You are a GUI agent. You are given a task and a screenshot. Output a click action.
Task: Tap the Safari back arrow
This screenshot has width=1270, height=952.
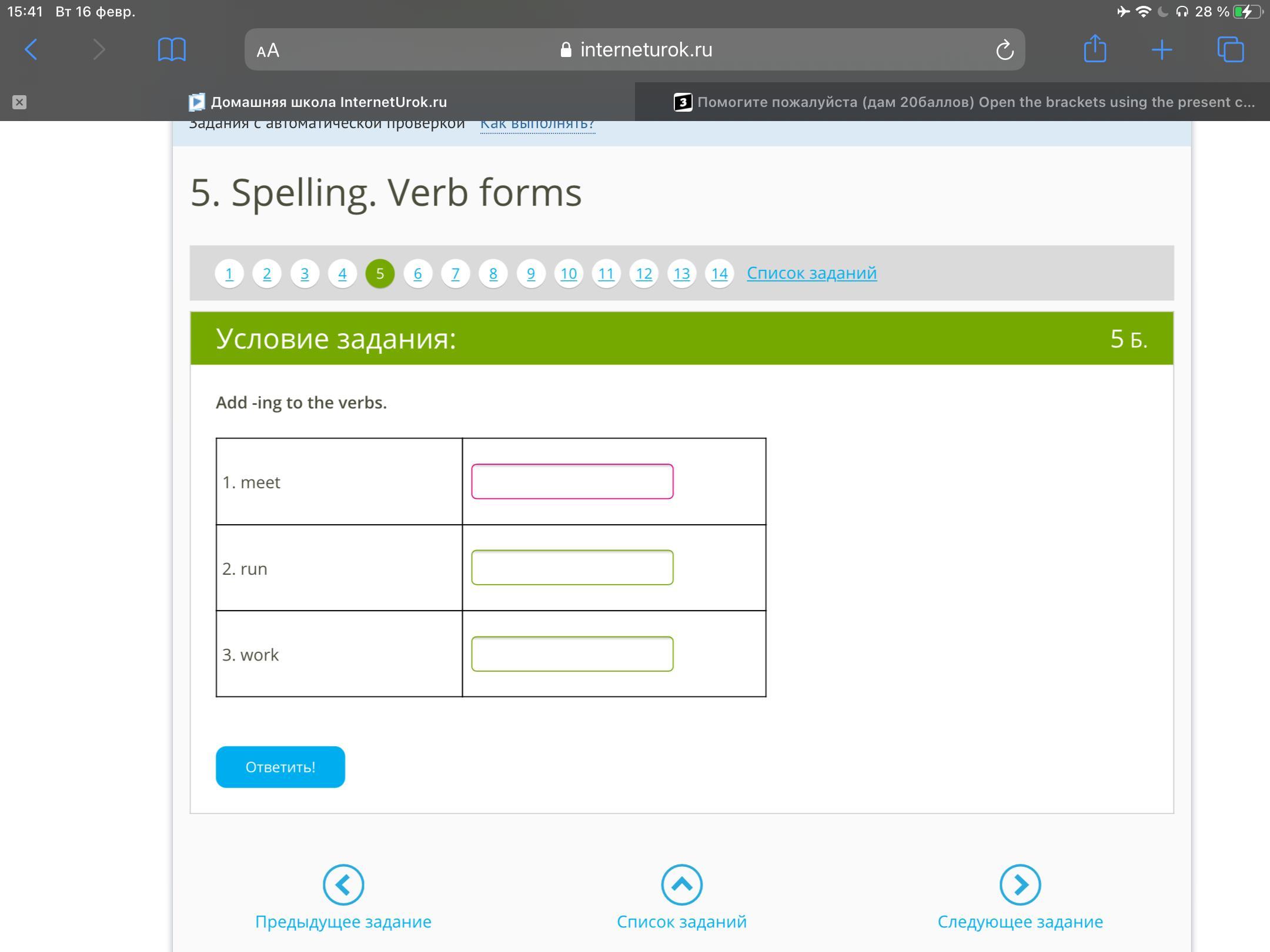[32, 49]
